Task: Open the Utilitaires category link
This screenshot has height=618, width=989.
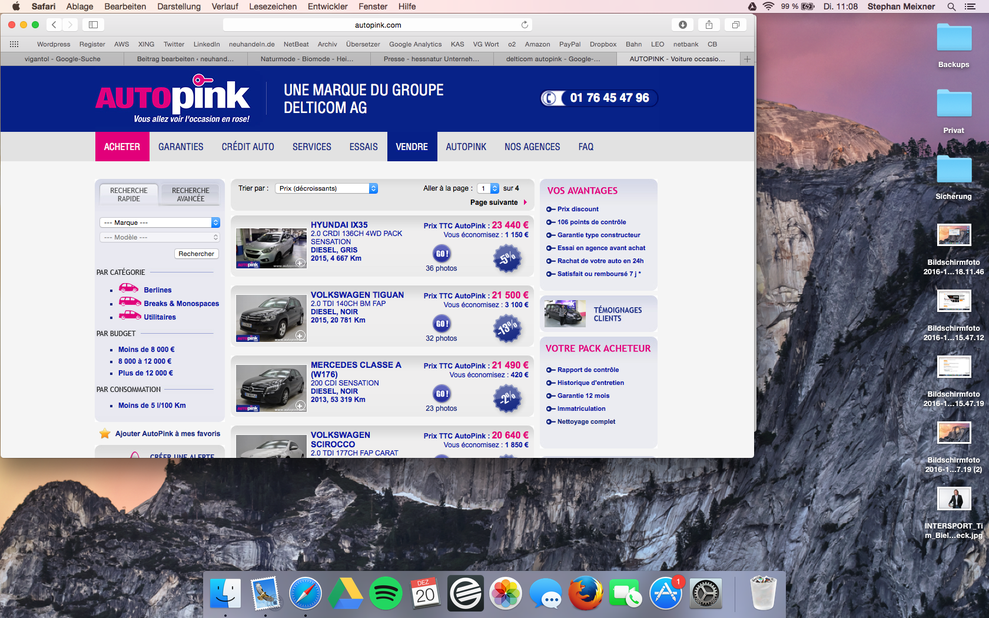Action: [x=160, y=317]
